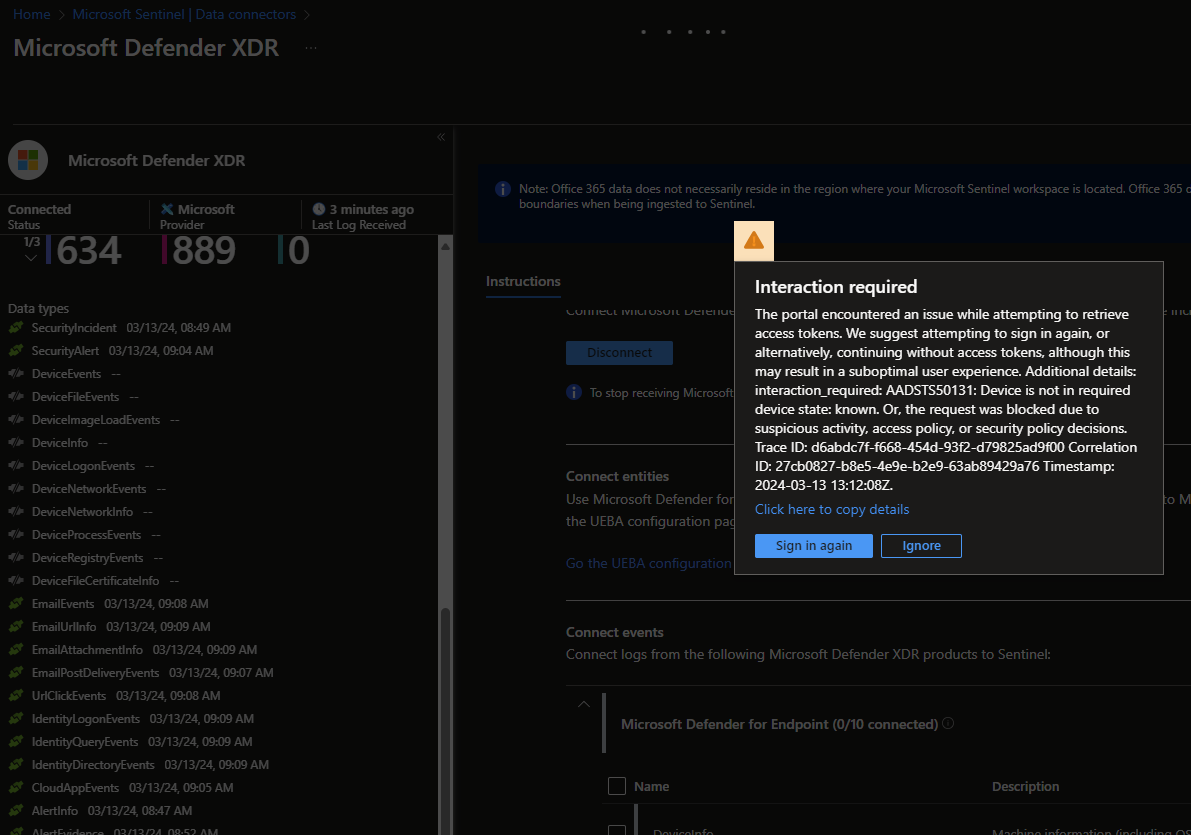This screenshot has width=1191, height=835.
Task: Click the Microsoft Defender XDR logo icon
Action: click(28, 160)
